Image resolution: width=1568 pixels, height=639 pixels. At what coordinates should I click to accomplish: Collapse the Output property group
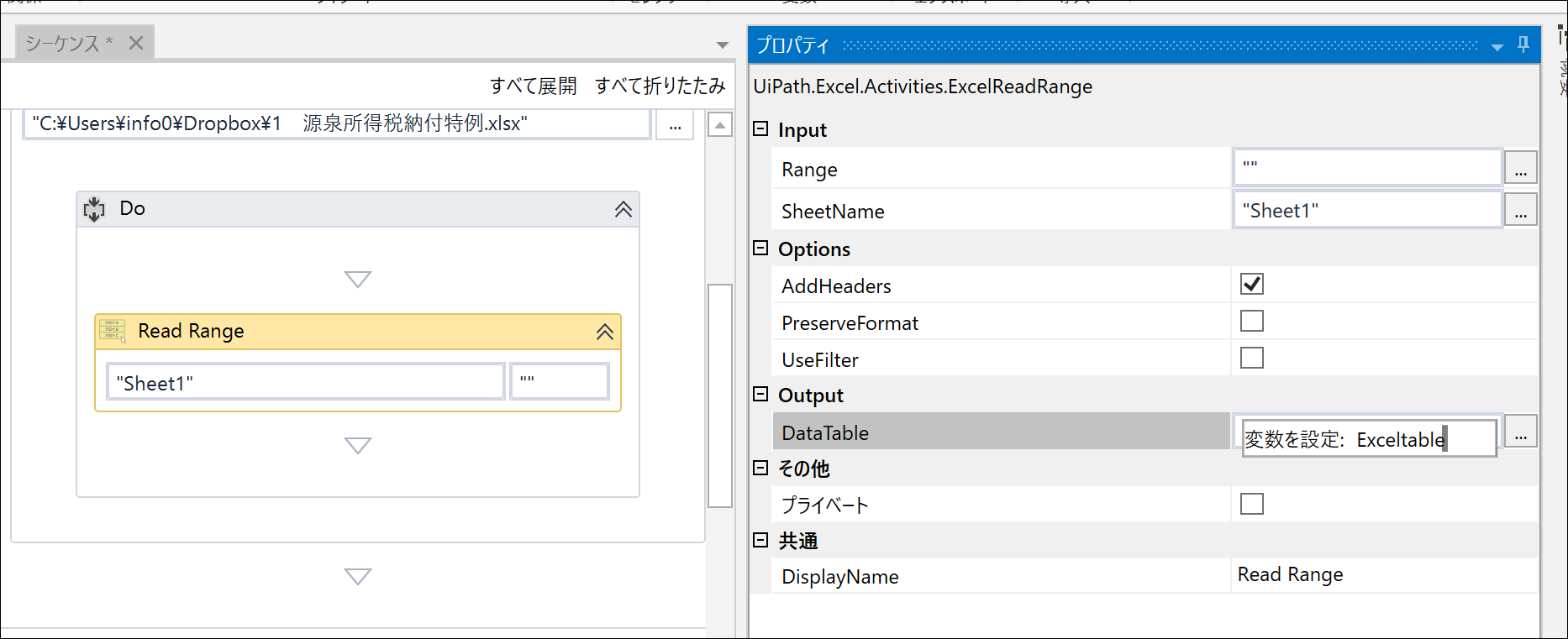point(760,395)
